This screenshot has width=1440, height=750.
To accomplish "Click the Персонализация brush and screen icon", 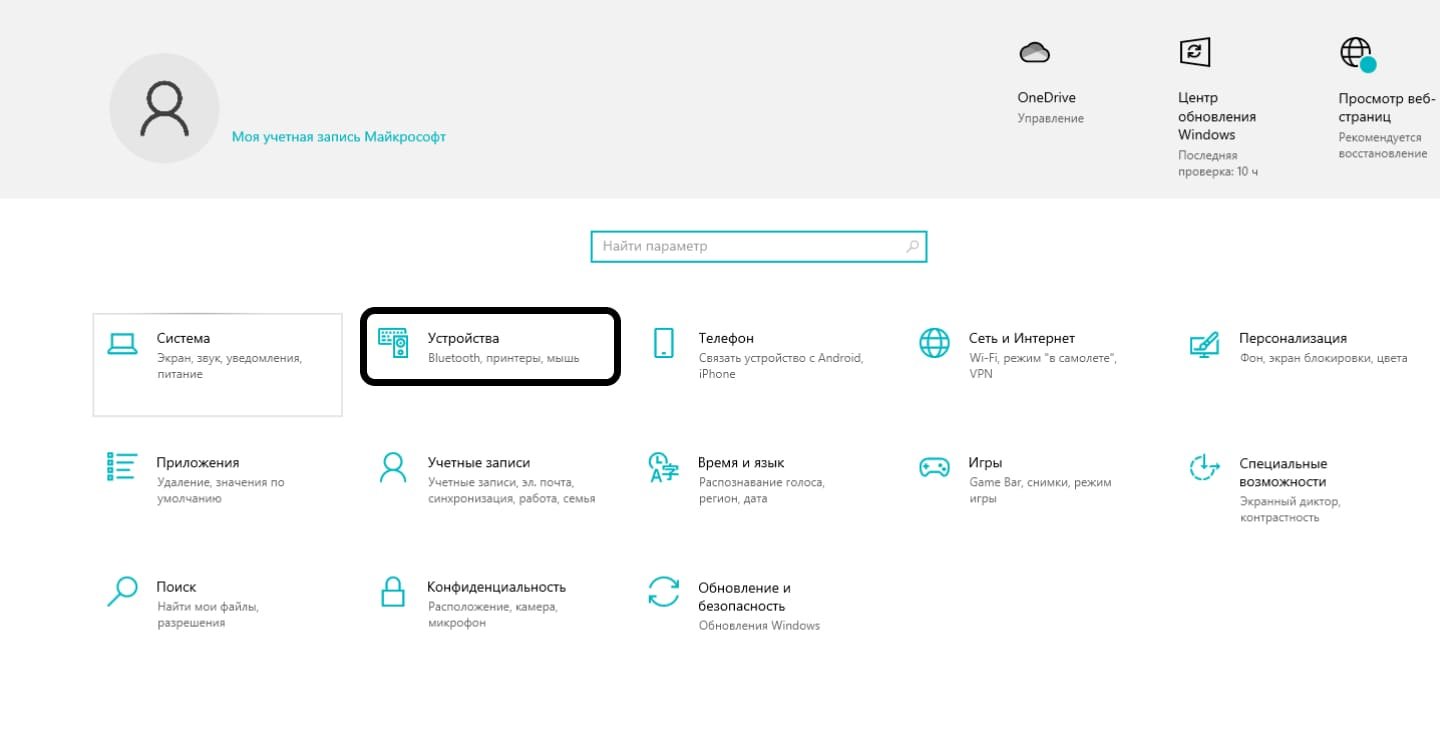I will [1204, 344].
